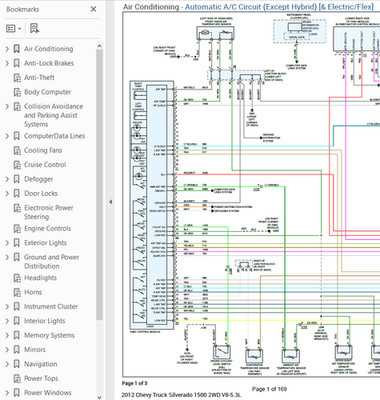Click the Horns bookmark icon

coord(17,292)
